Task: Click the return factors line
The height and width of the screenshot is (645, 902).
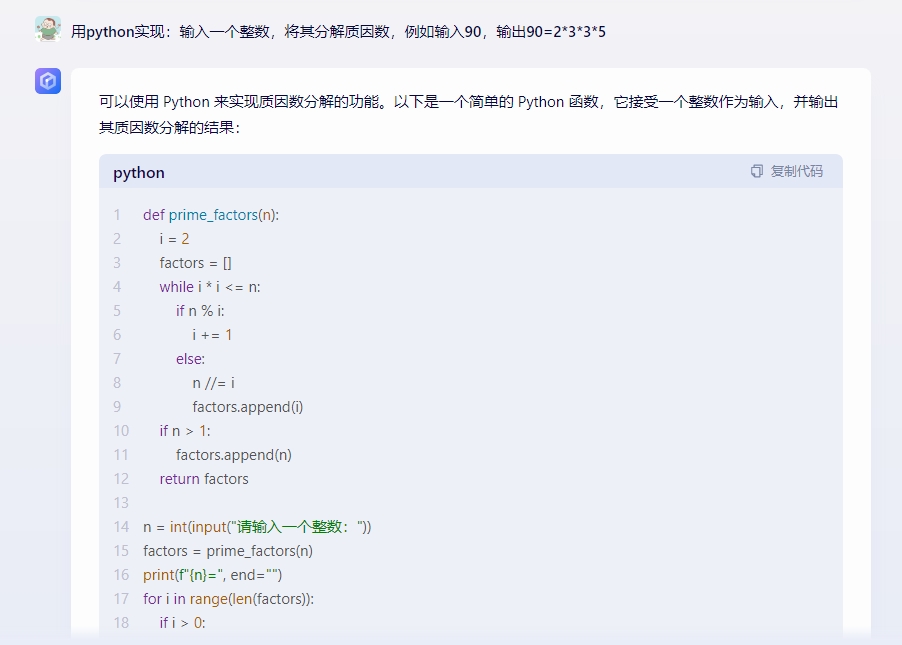Action: pyautogui.click(x=204, y=479)
